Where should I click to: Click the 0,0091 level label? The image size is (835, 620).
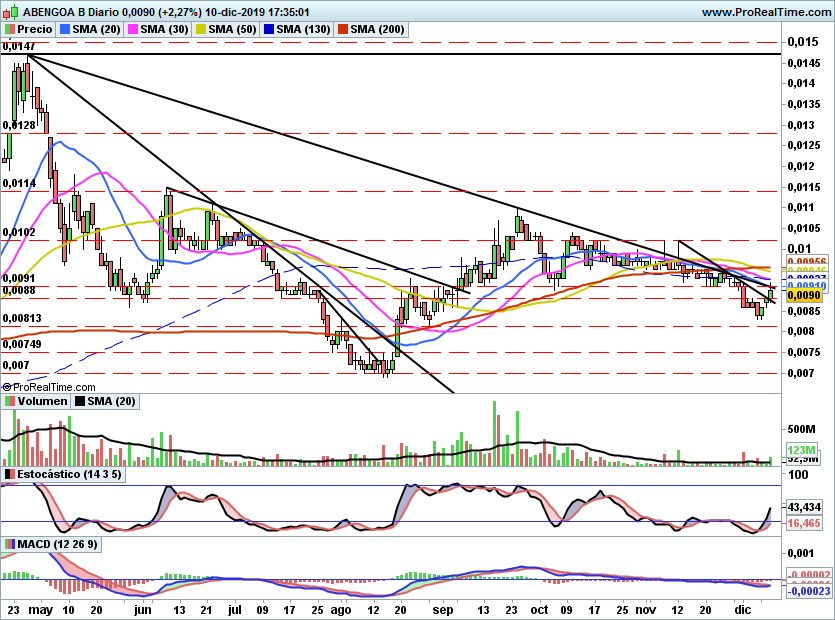coord(19,278)
